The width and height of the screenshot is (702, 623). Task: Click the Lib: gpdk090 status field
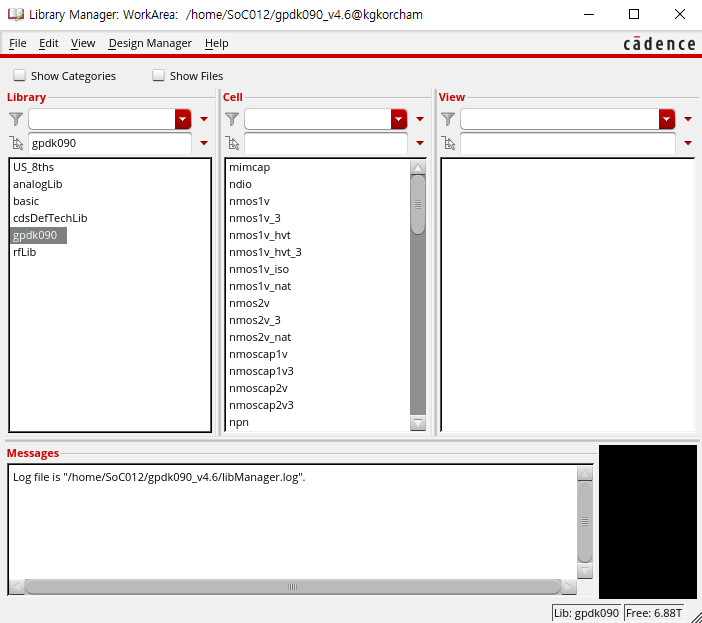click(586, 613)
